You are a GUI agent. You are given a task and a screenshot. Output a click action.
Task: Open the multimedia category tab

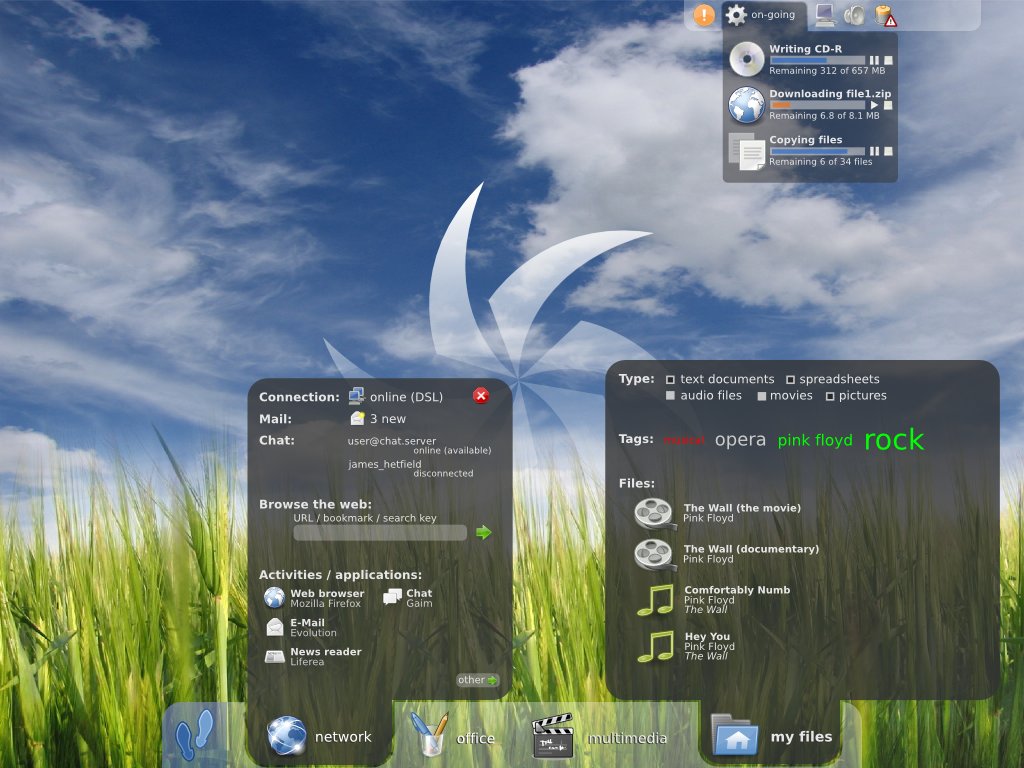pyautogui.click(x=600, y=738)
